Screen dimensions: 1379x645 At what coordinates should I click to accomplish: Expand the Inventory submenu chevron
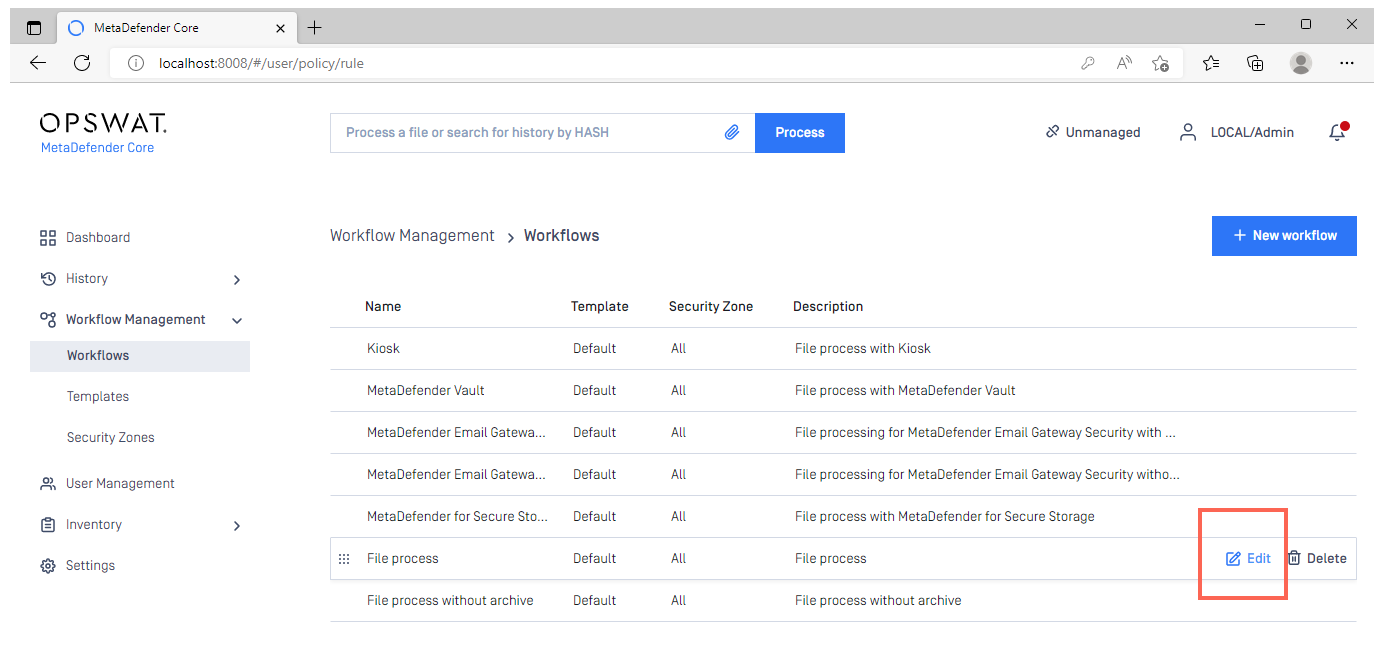coord(237,526)
